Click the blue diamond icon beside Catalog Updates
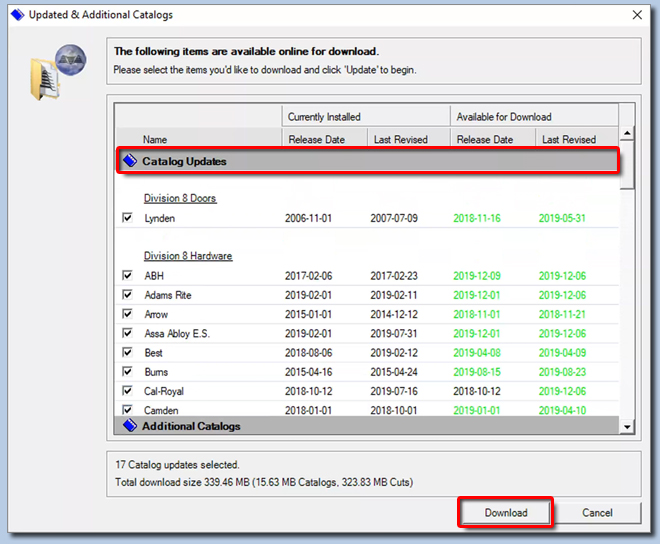 pyautogui.click(x=129, y=161)
